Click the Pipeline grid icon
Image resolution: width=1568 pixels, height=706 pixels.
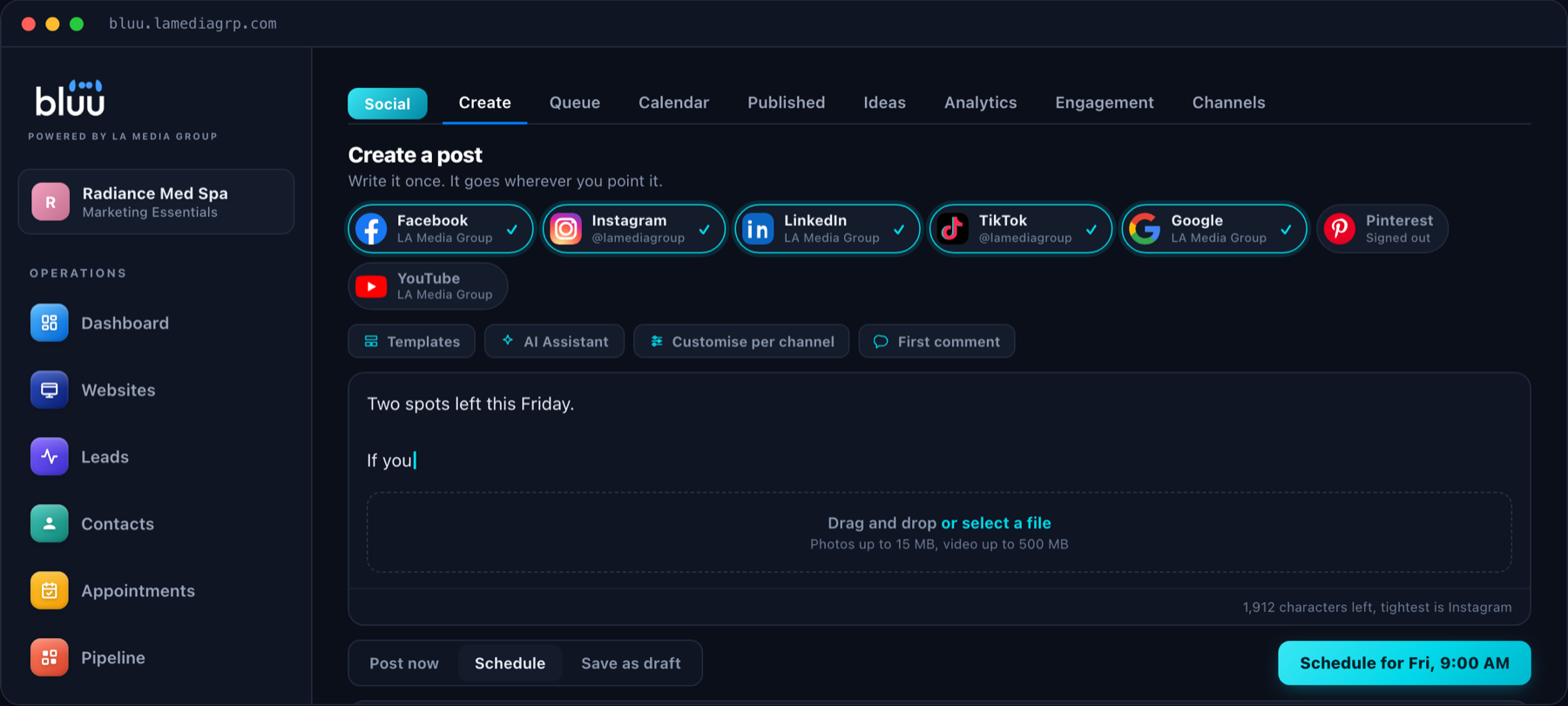tap(49, 657)
